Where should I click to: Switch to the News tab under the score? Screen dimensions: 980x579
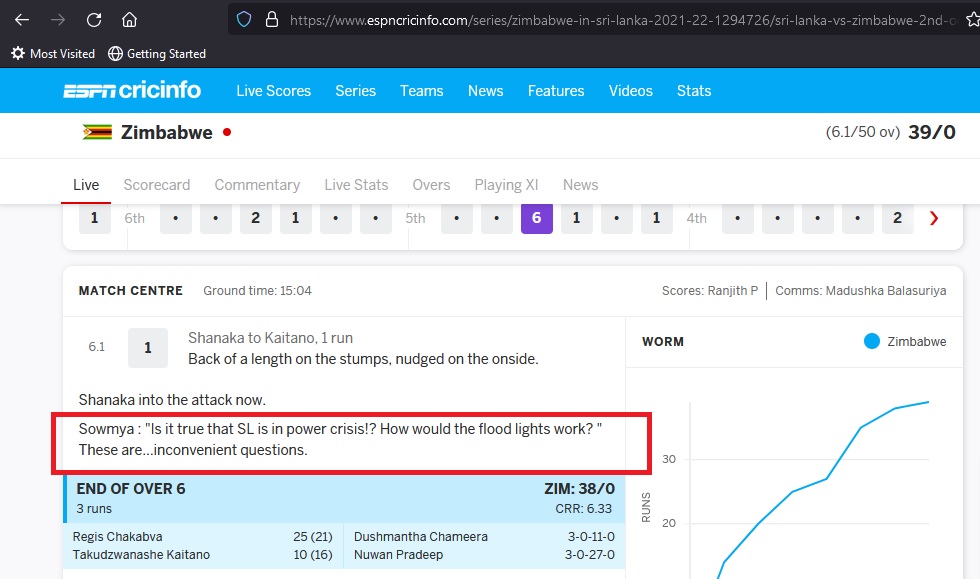click(x=580, y=185)
